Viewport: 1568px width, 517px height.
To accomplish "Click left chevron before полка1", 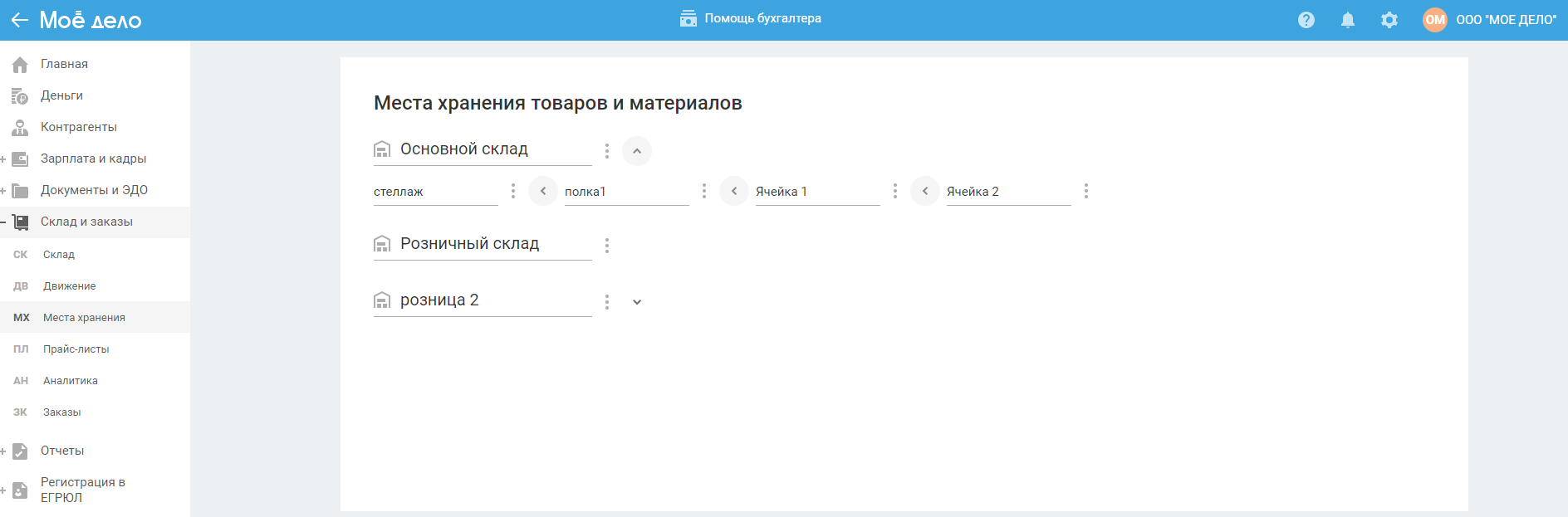I will (x=543, y=191).
